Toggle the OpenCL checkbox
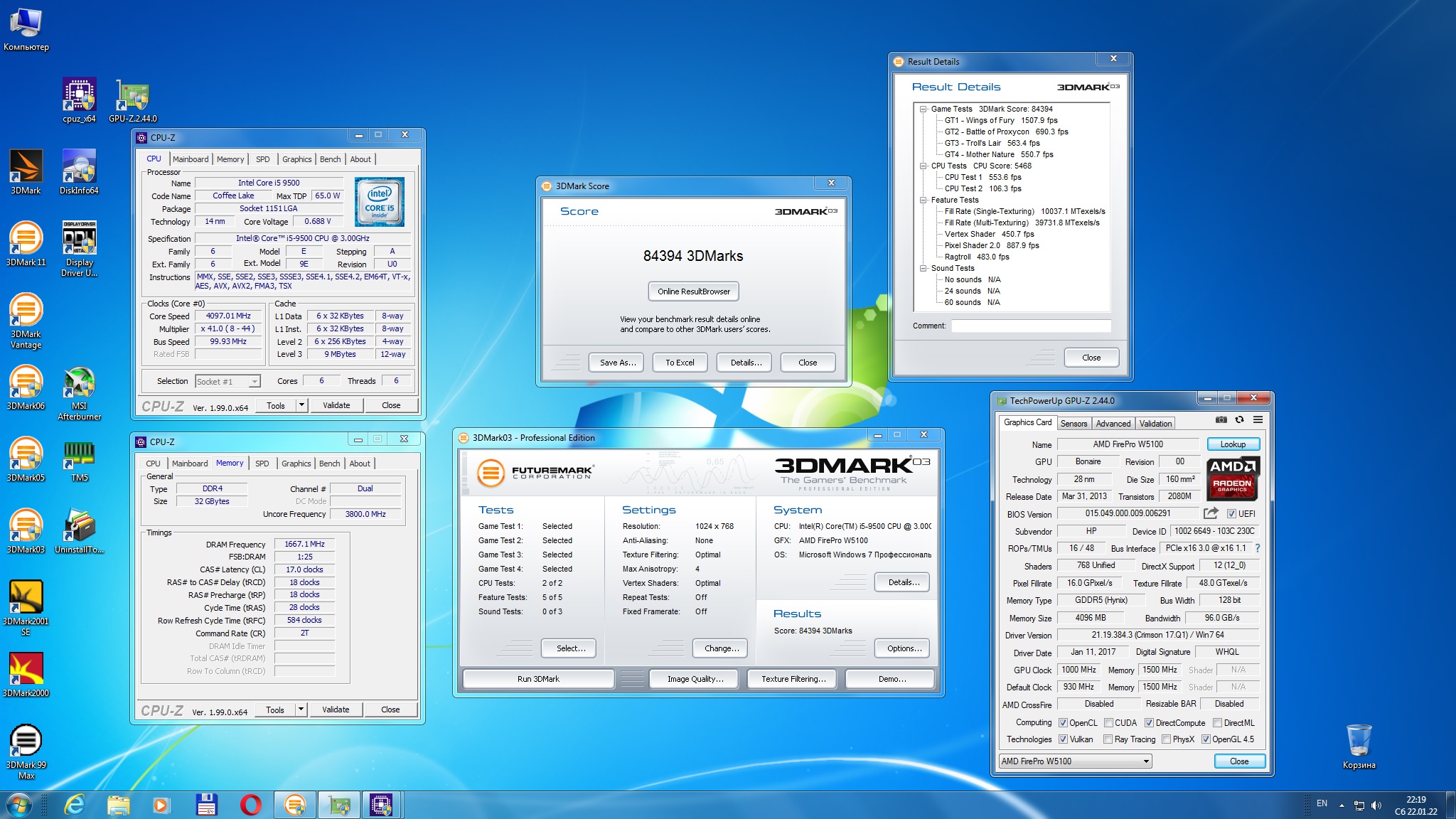Viewport: 1456px width, 819px height. pyautogui.click(x=1064, y=723)
